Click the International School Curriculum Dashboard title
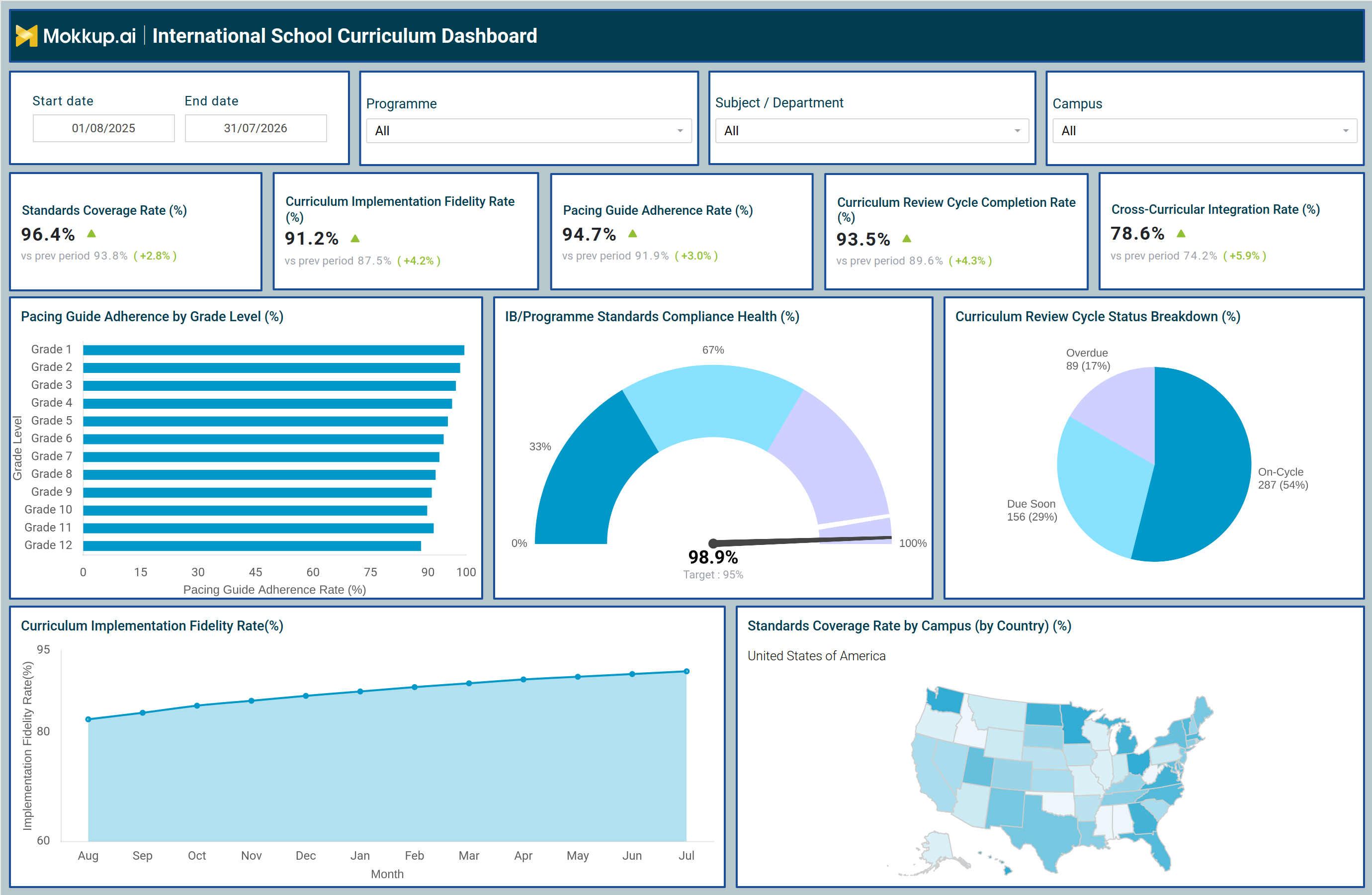Viewport: 1372px width, 895px height. click(344, 36)
